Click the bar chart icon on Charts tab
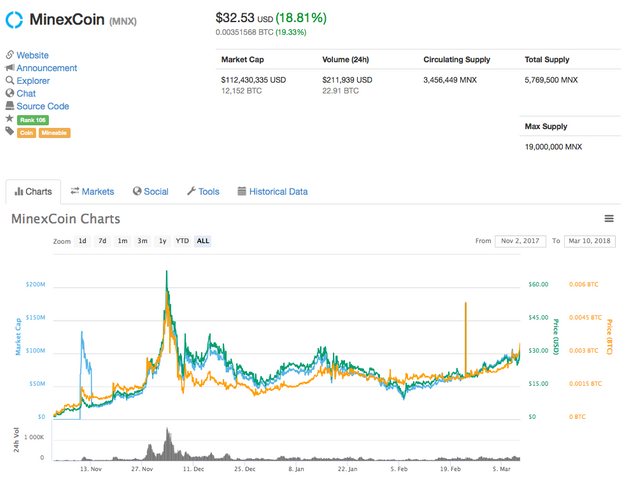Viewport: 640px width, 477px height. [x=18, y=191]
